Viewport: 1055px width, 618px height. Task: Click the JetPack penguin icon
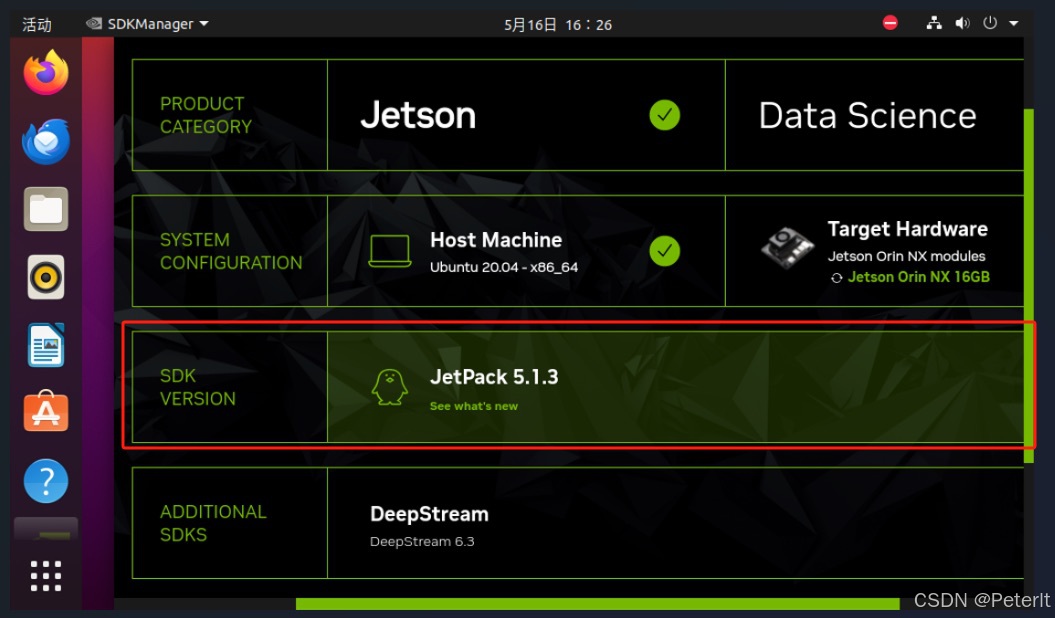[390, 387]
